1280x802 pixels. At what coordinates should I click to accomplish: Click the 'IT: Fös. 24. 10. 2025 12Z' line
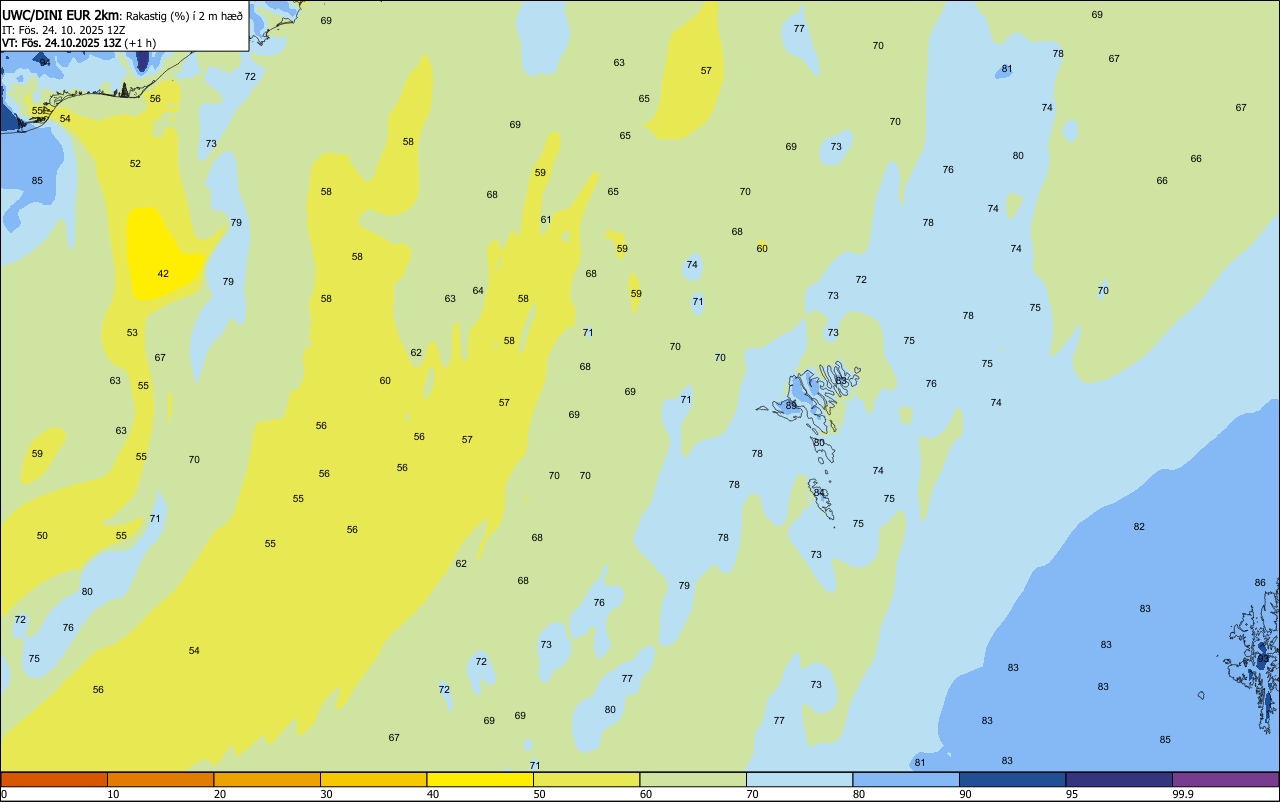tap(63, 30)
